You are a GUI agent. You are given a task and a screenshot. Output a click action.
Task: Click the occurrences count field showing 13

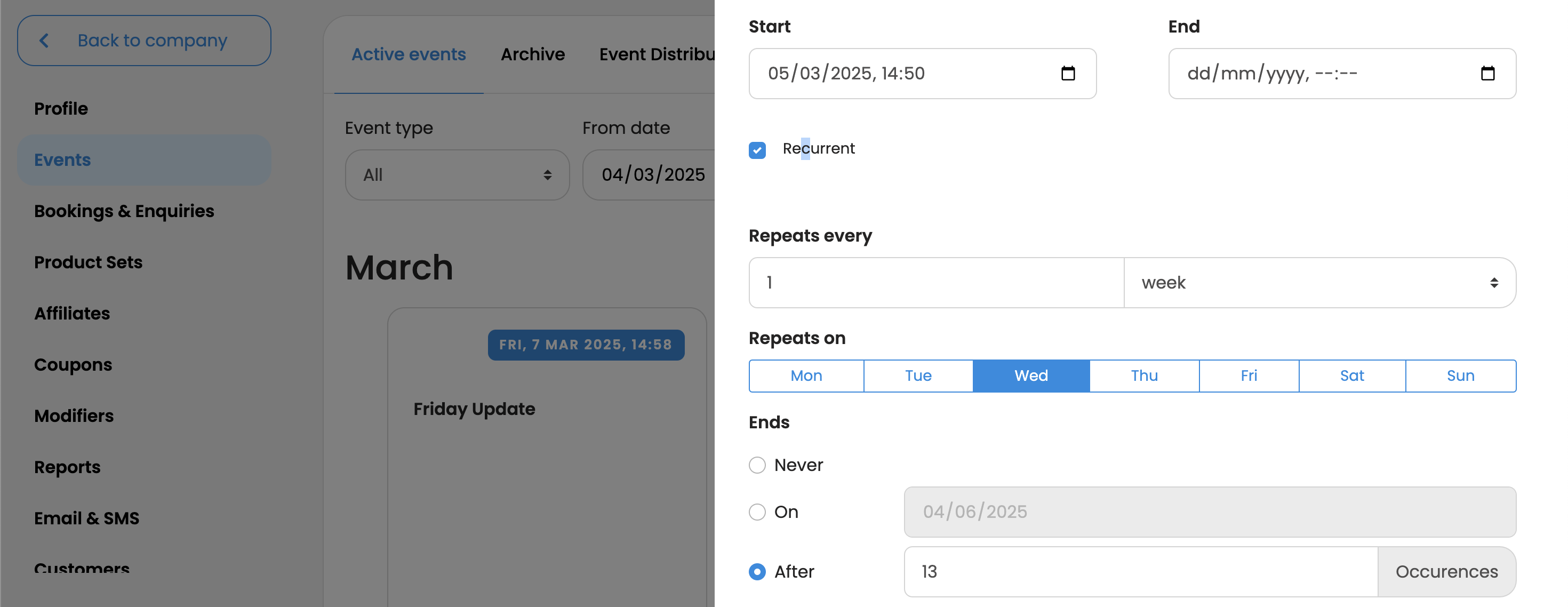pos(1140,572)
